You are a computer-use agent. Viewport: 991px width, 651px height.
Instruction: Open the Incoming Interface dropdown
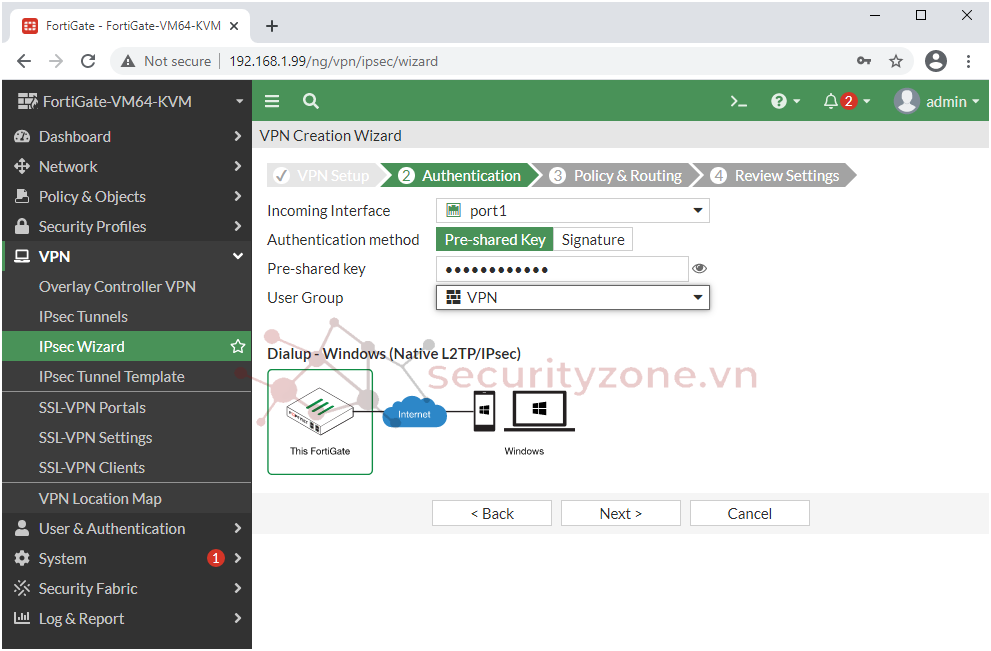point(573,211)
